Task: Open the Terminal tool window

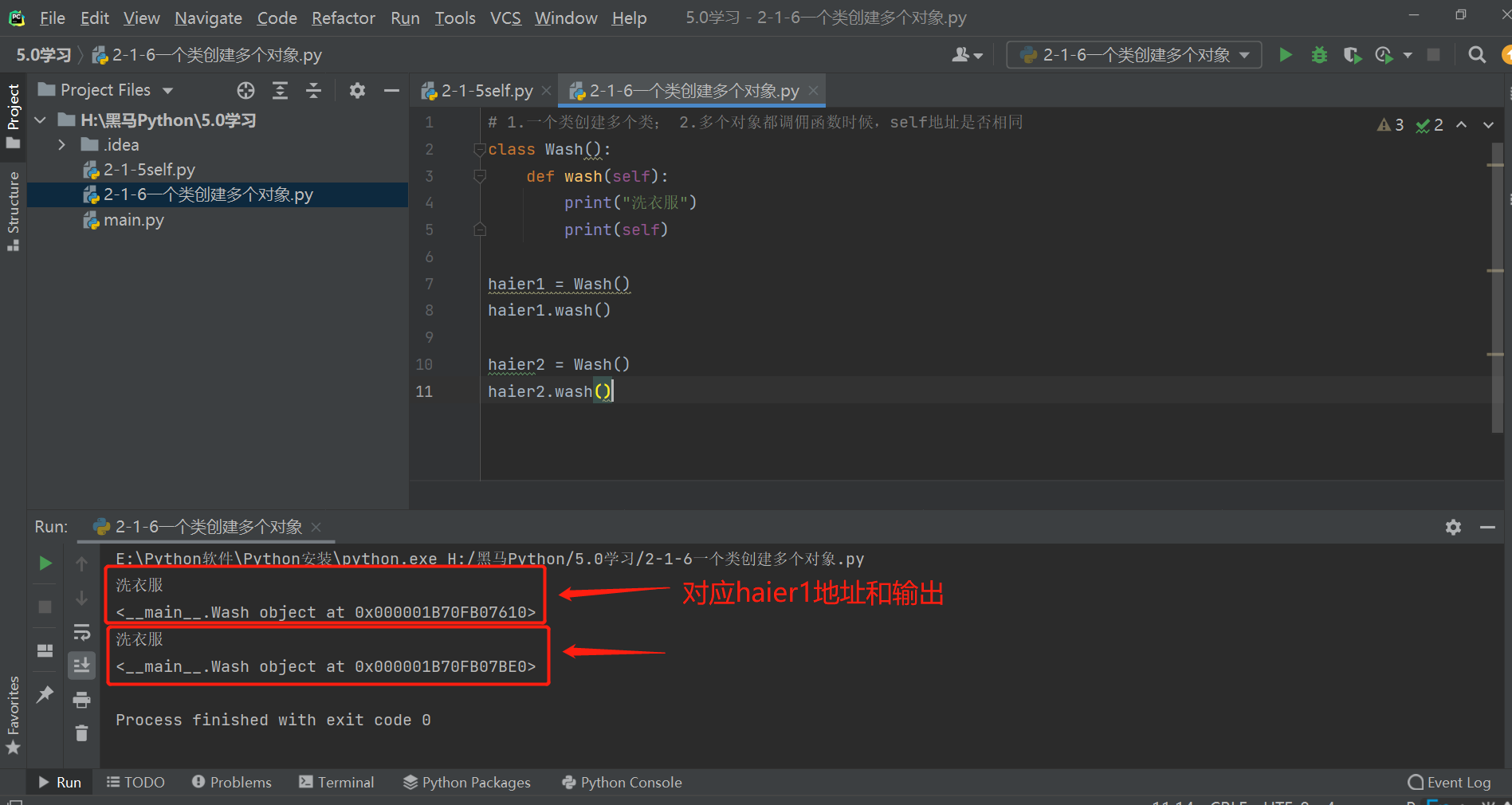Action: point(336,783)
